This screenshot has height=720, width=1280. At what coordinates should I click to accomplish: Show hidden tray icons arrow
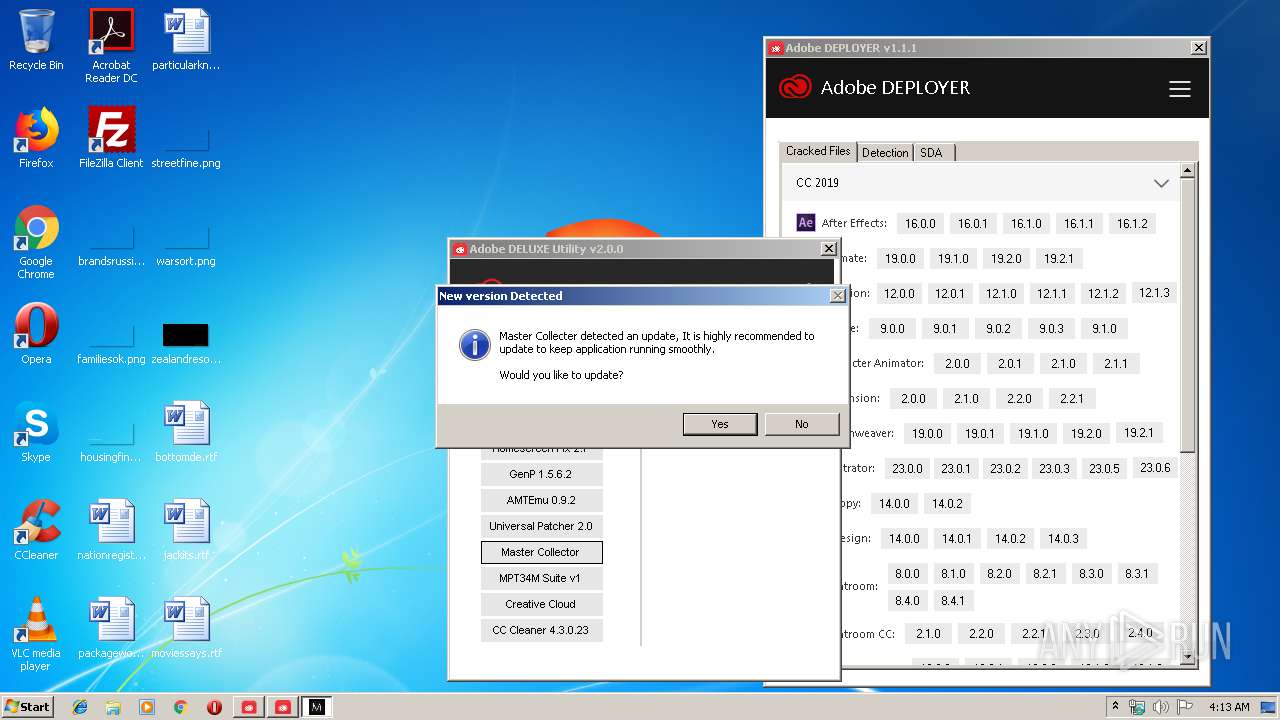tap(1115, 707)
